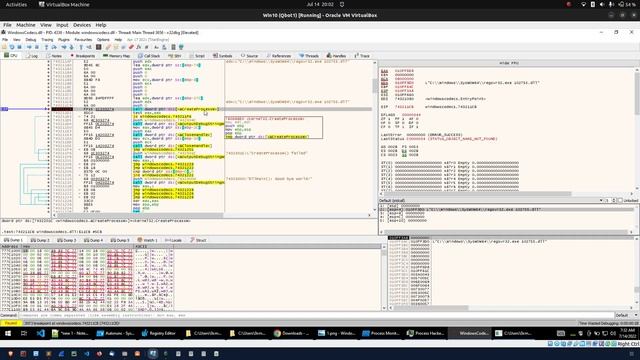The image size is (640, 360).
Task: Click the Stop debugging toolbar icon
Action: click(x=19, y=47)
